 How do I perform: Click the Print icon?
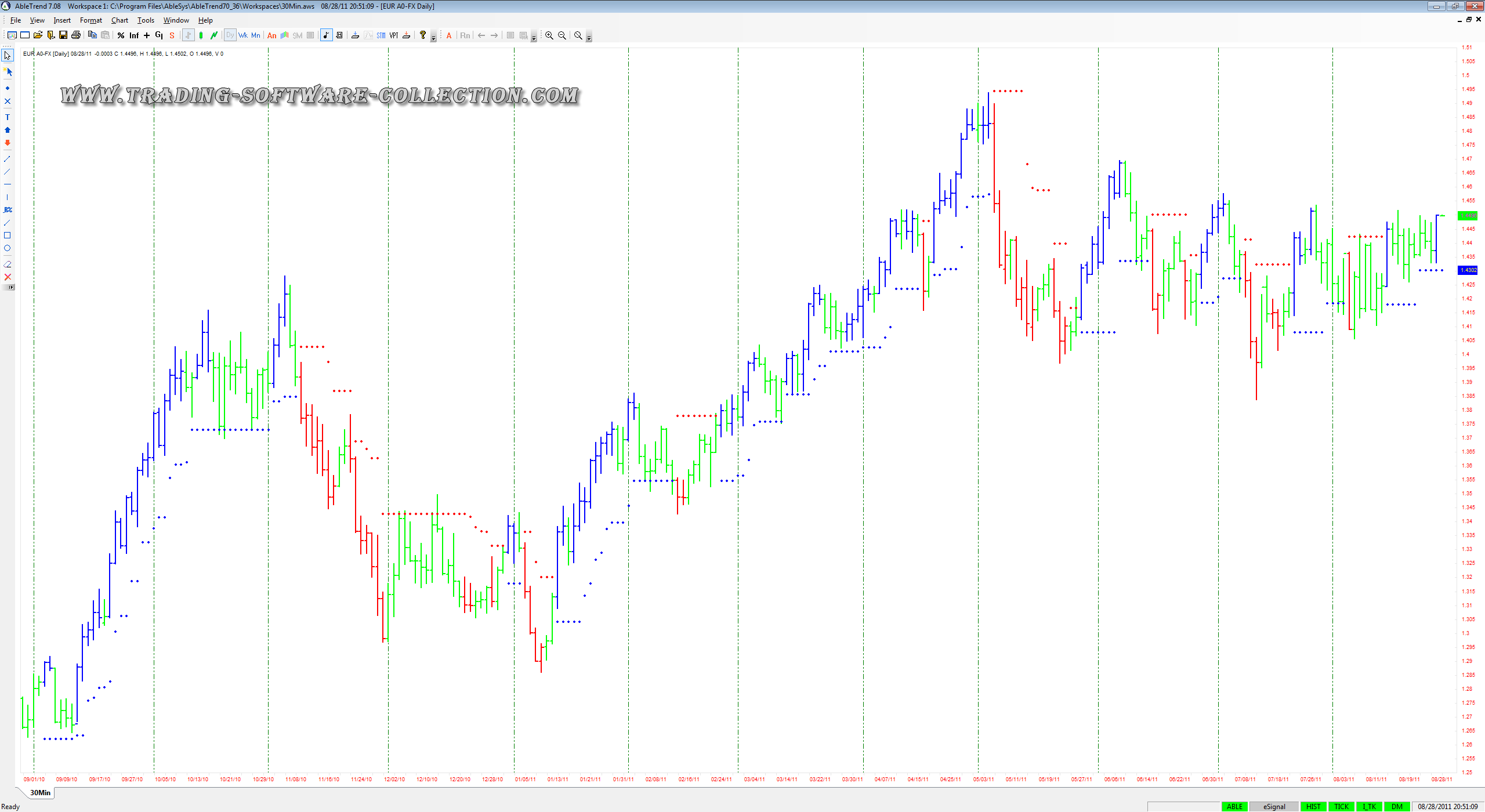pos(76,35)
